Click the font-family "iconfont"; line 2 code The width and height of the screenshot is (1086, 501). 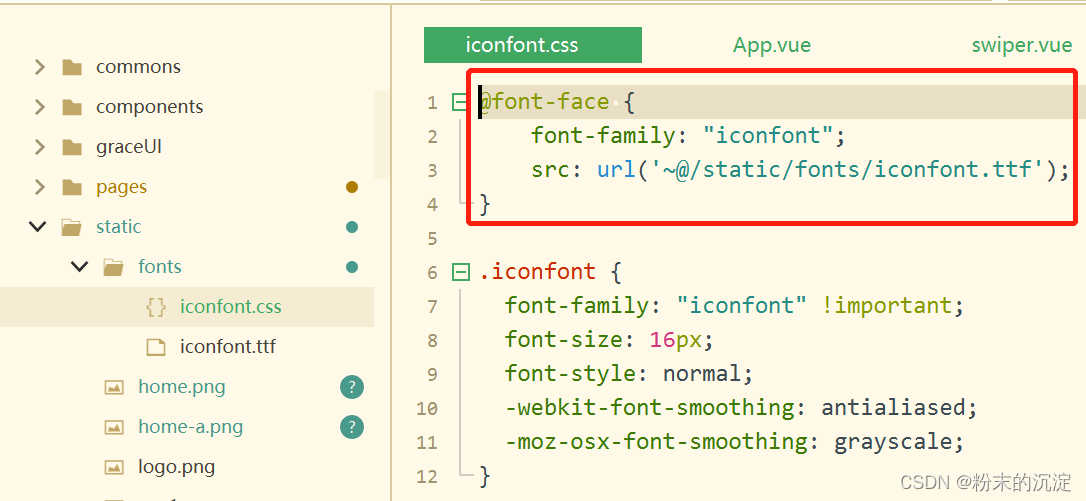688,136
